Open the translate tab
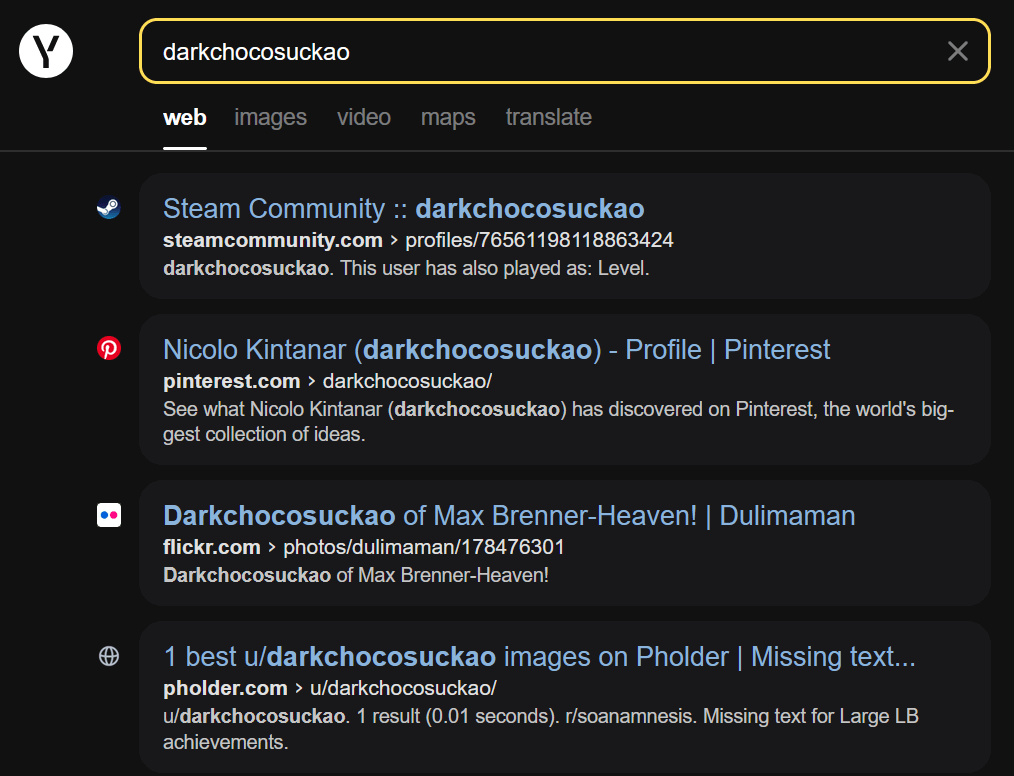Image resolution: width=1014 pixels, height=776 pixels. [x=548, y=117]
